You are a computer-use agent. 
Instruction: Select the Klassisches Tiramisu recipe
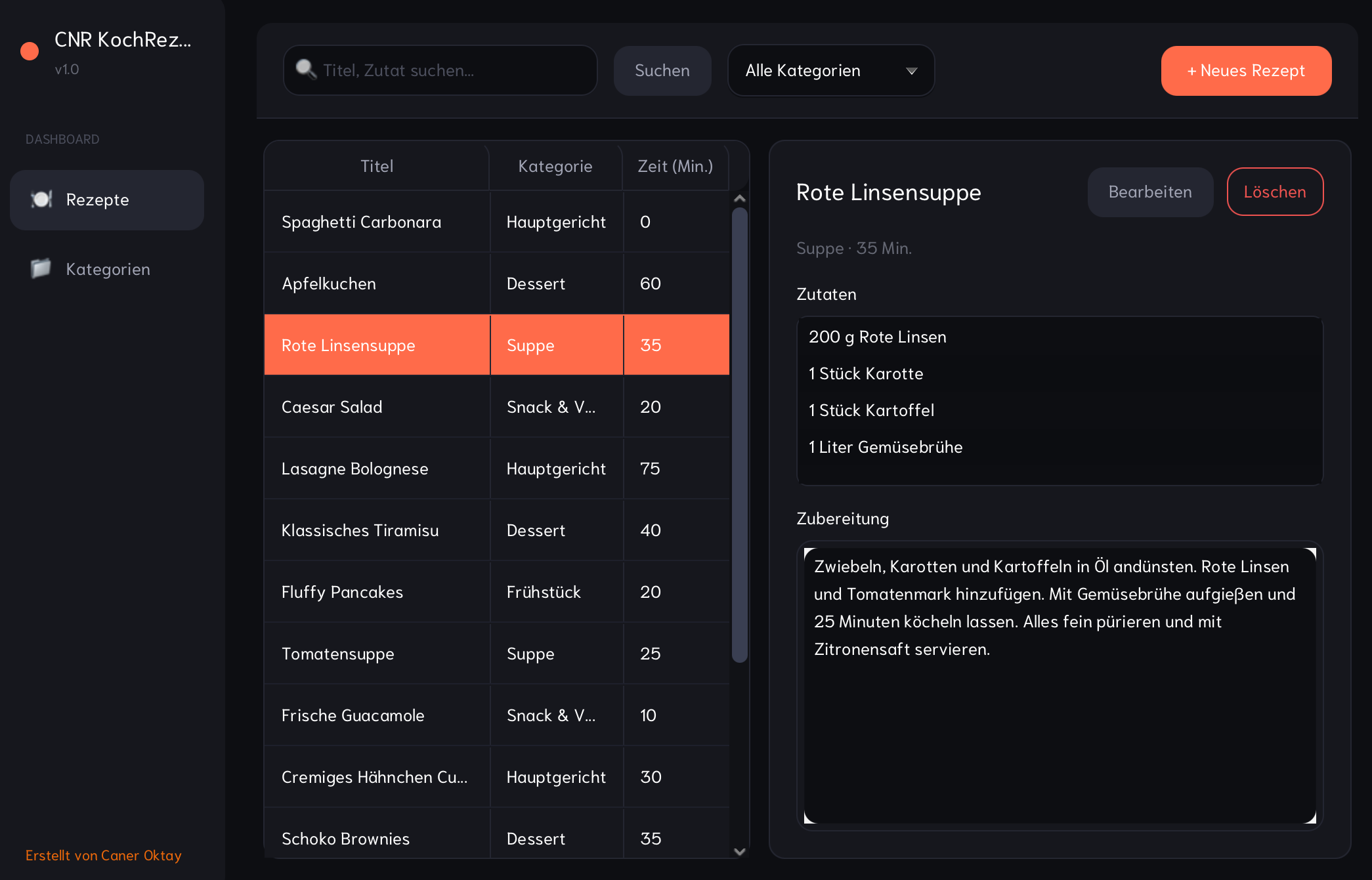click(x=497, y=530)
